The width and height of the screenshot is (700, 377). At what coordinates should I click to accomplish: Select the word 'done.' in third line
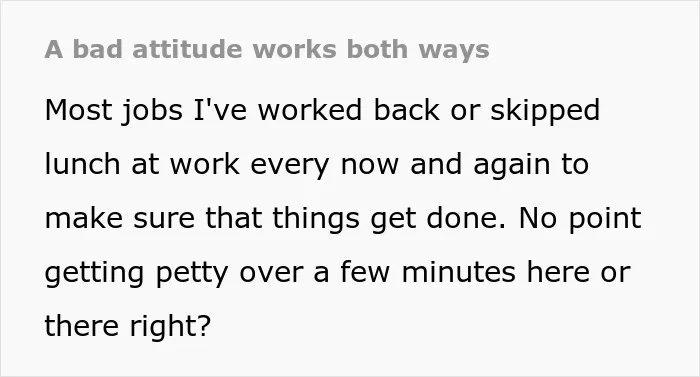pyautogui.click(x=466, y=218)
